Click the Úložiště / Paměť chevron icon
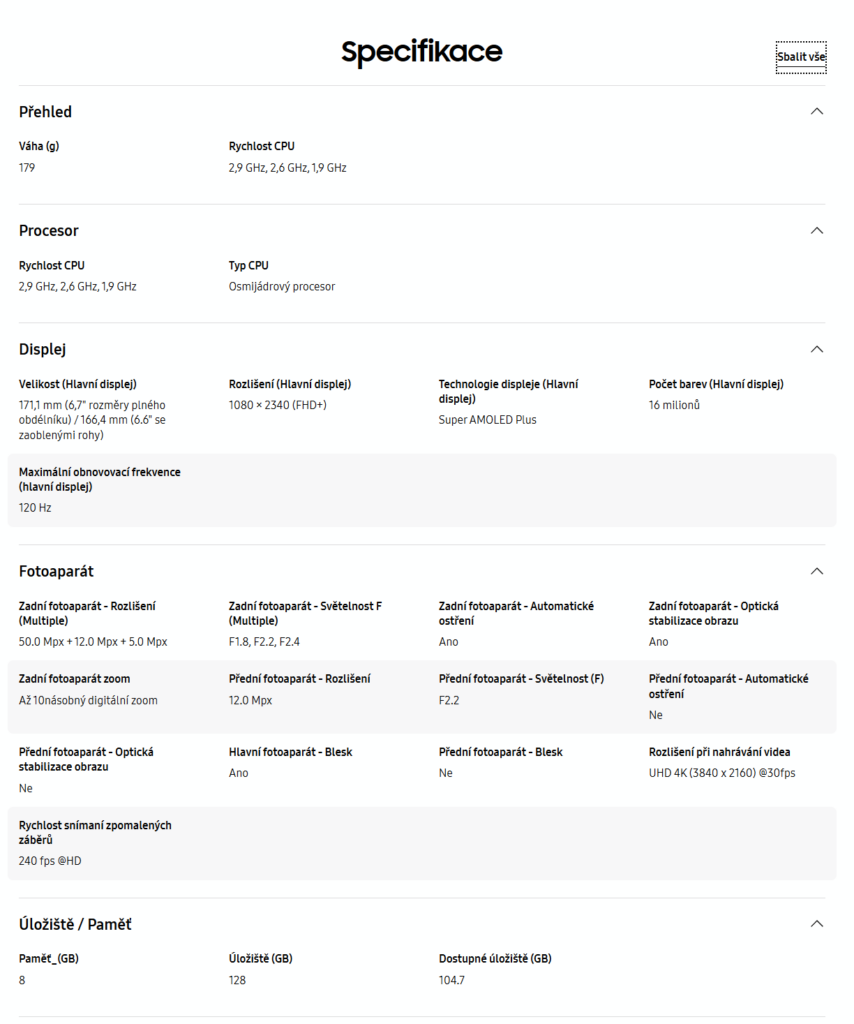The width and height of the screenshot is (854, 1024). pyautogui.click(x=817, y=924)
